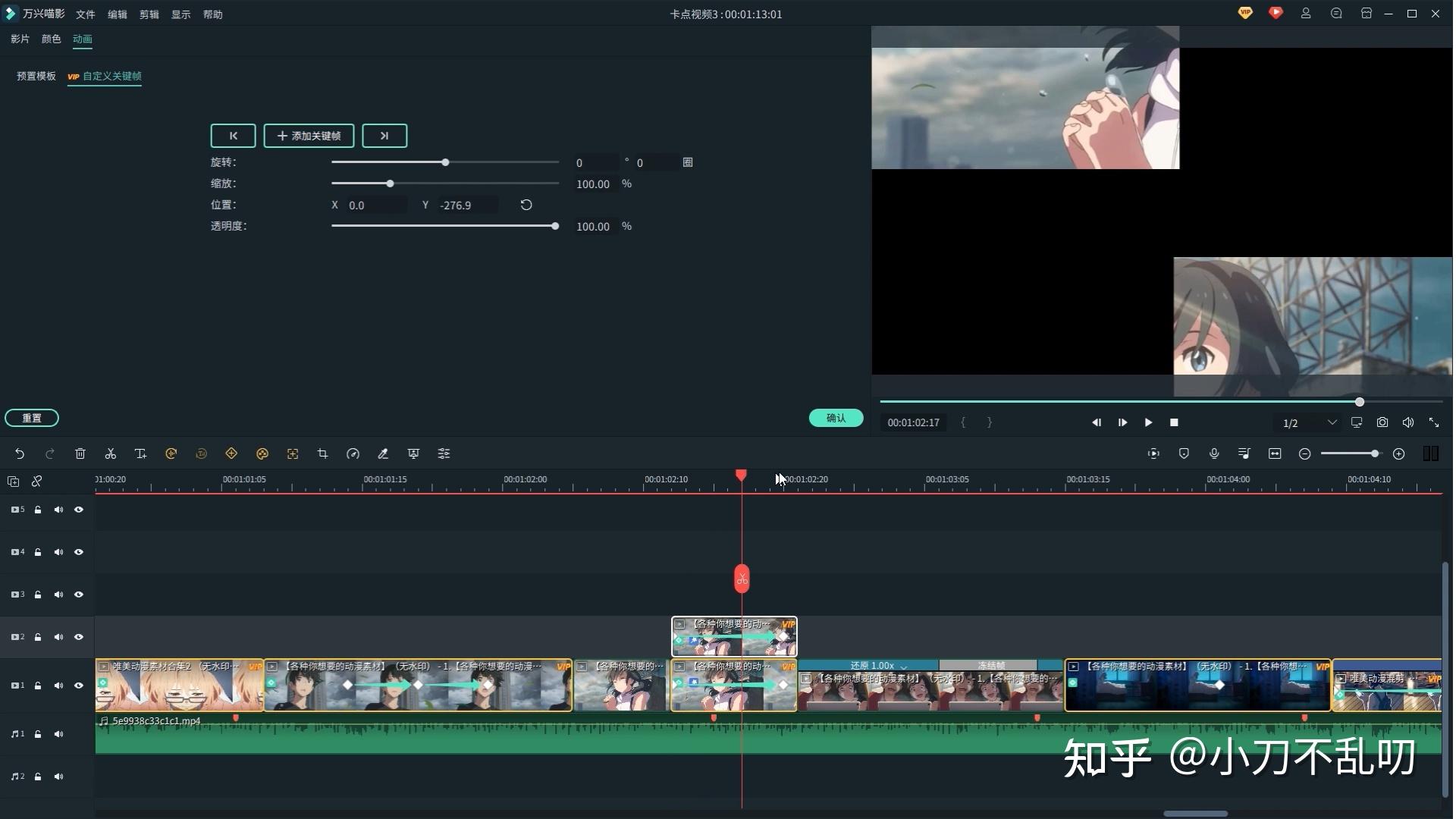
Task: Delete the selected clip with trash icon
Action: 80,453
